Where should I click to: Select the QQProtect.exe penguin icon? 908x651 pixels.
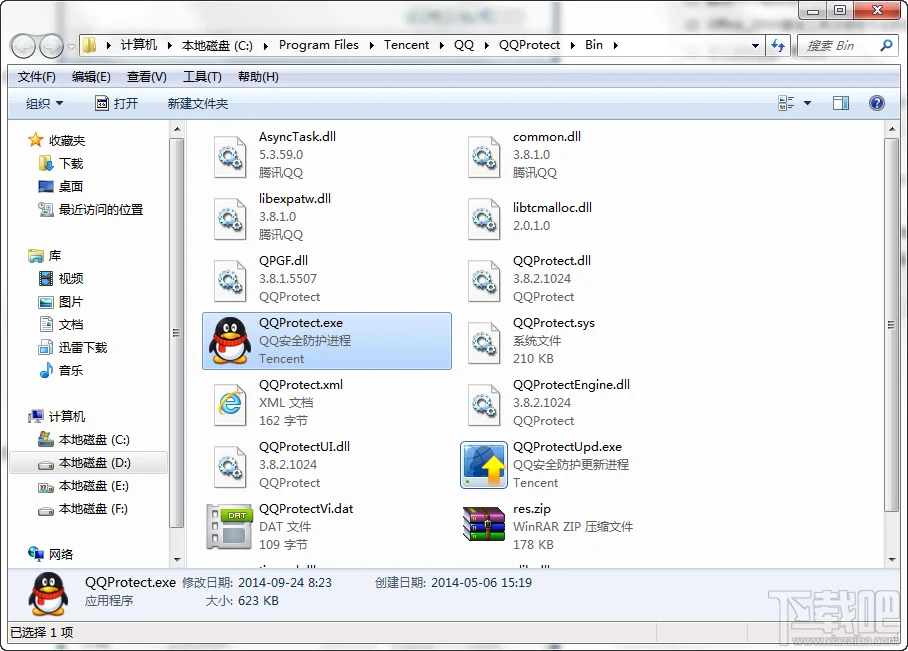coord(229,341)
